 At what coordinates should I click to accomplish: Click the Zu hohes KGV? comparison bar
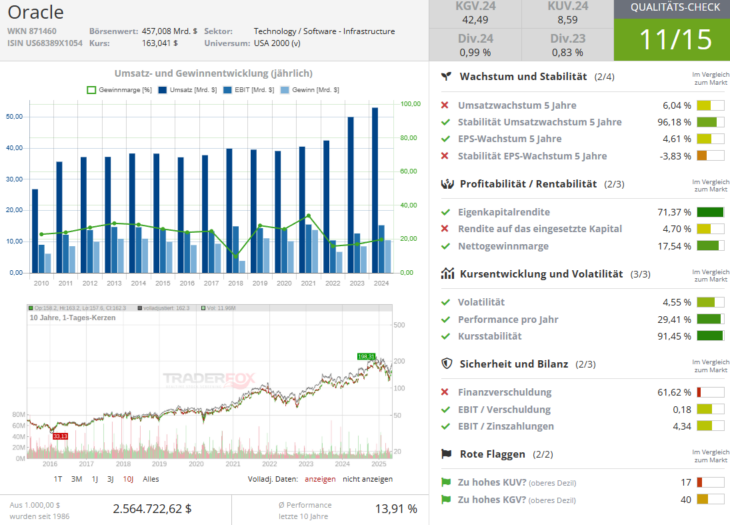click(x=710, y=499)
